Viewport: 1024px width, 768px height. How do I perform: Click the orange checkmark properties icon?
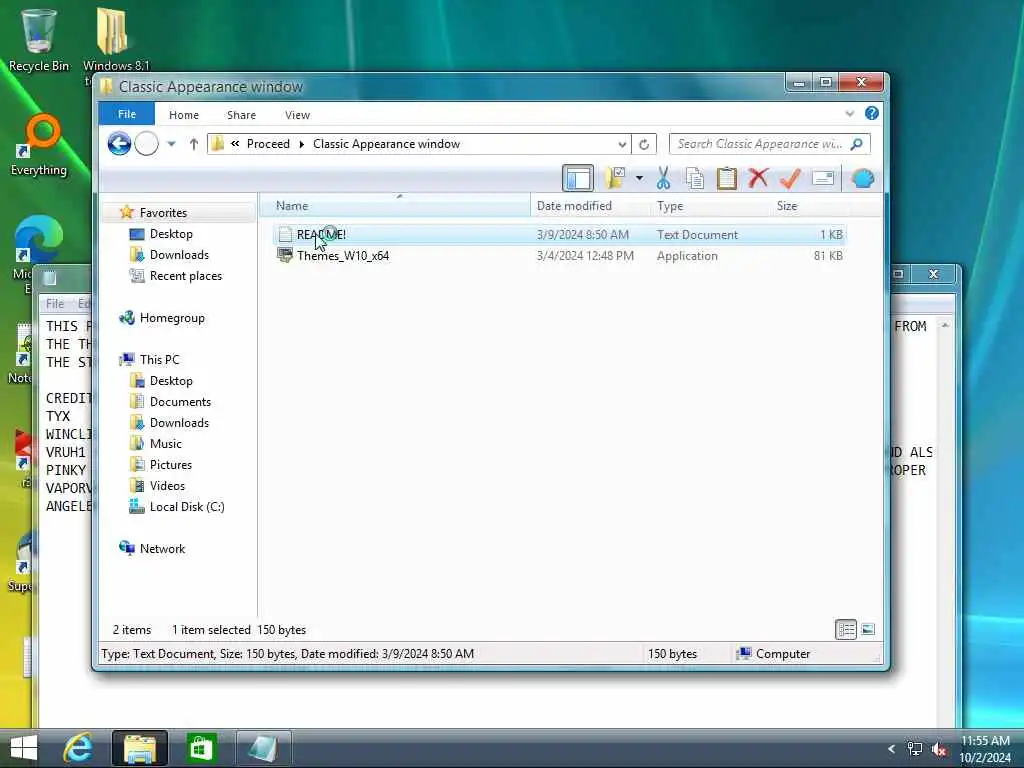(x=790, y=178)
